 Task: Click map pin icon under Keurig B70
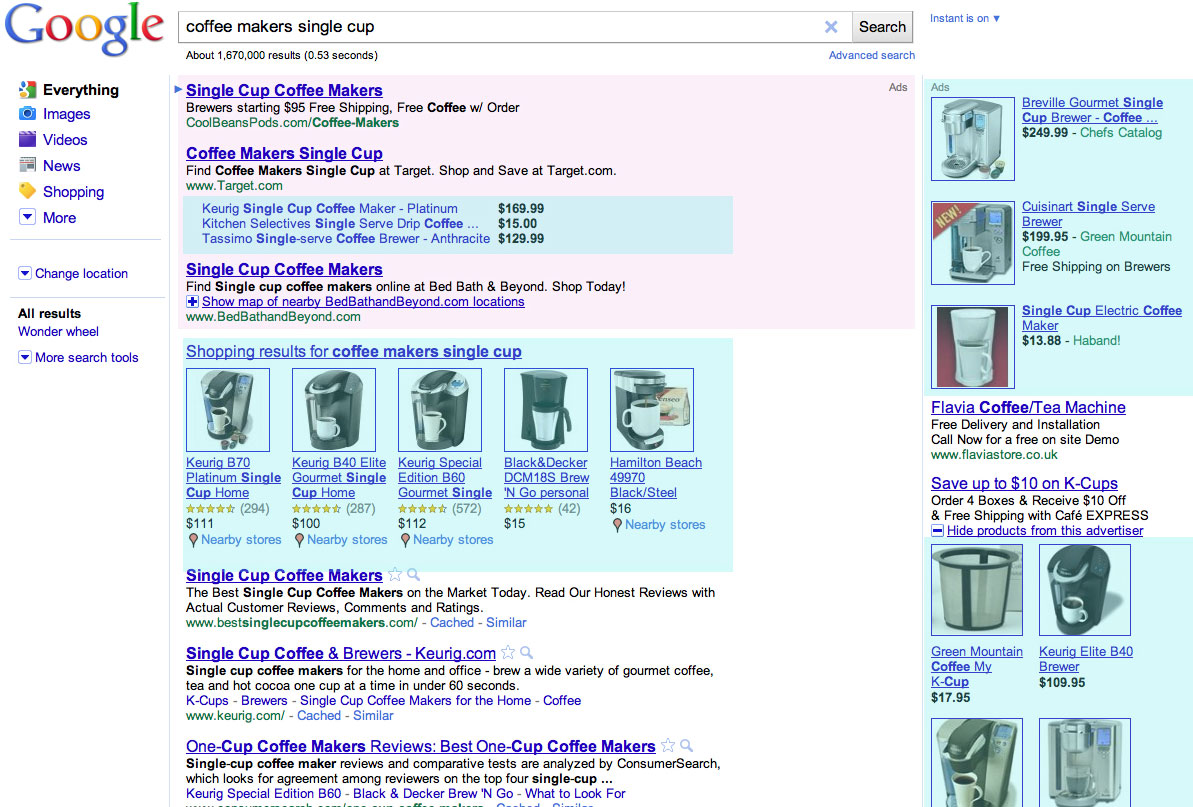click(x=193, y=540)
